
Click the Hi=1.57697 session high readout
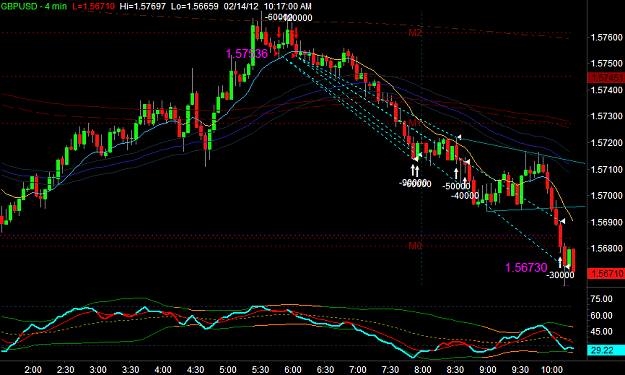coord(142,6)
